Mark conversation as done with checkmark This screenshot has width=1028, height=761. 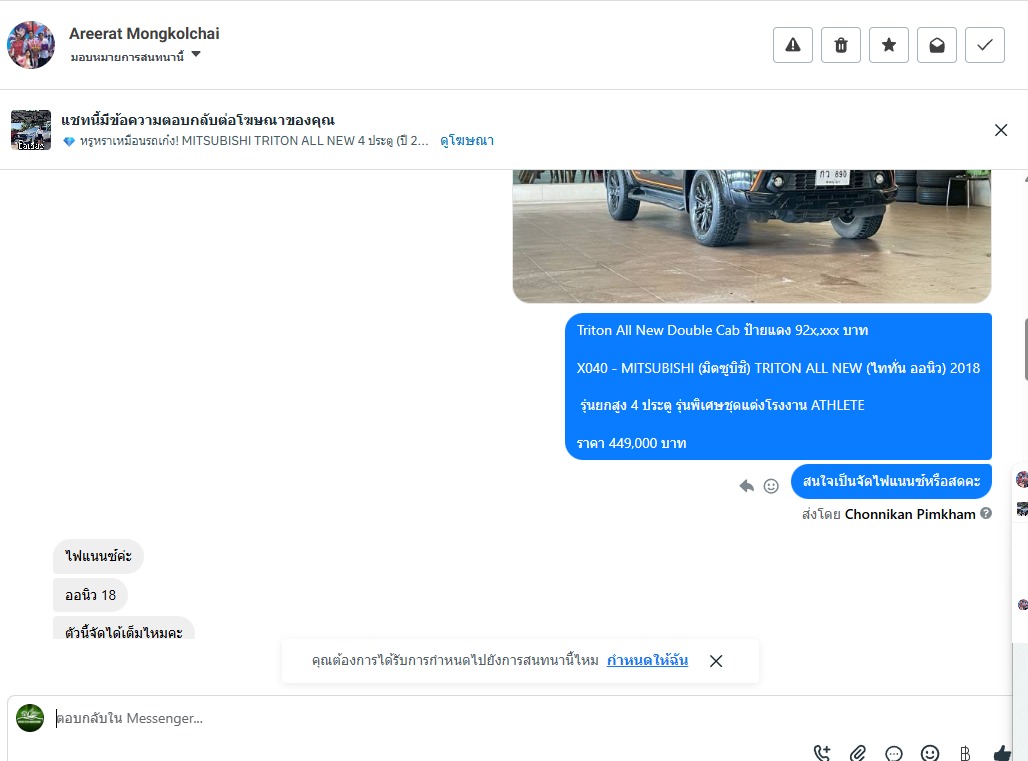click(984, 45)
